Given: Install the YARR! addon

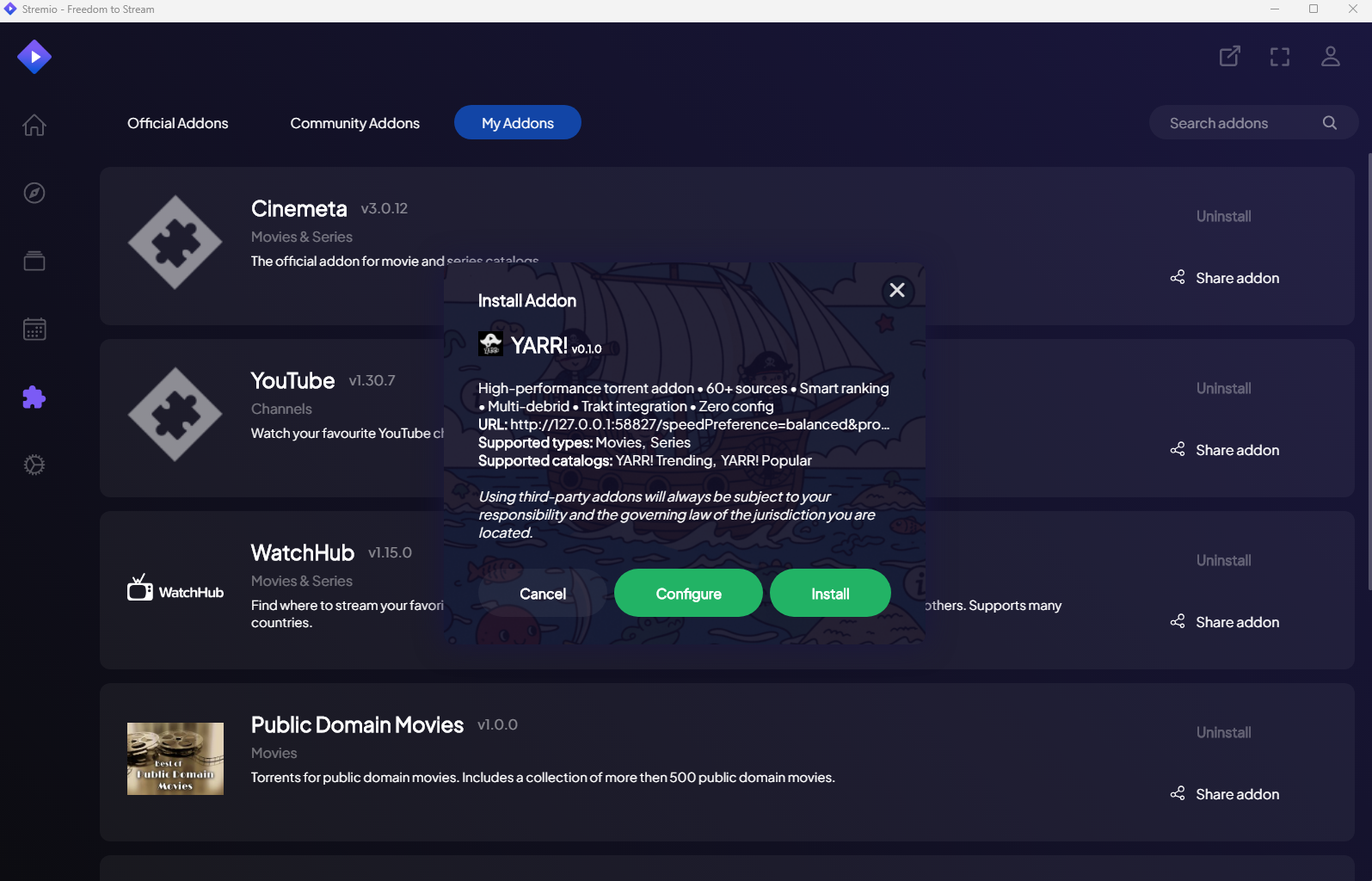Looking at the screenshot, I should coord(830,593).
